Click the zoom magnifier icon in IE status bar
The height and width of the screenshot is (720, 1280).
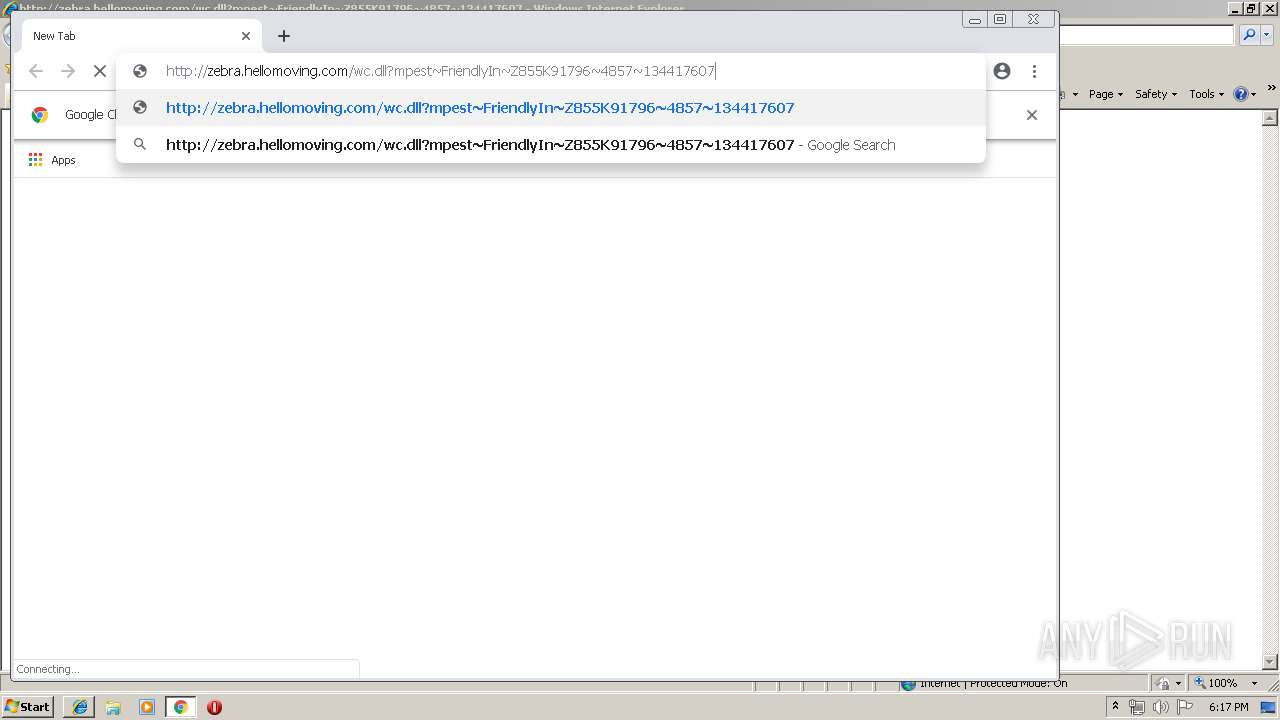[x=1200, y=683]
